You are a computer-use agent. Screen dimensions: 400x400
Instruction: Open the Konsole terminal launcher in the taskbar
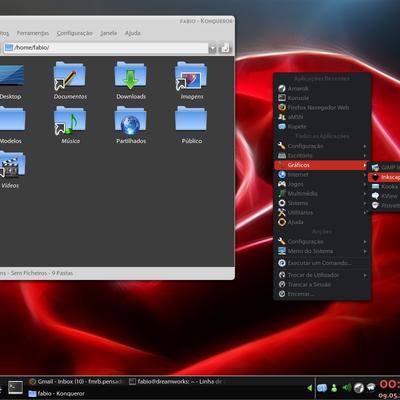(15, 387)
